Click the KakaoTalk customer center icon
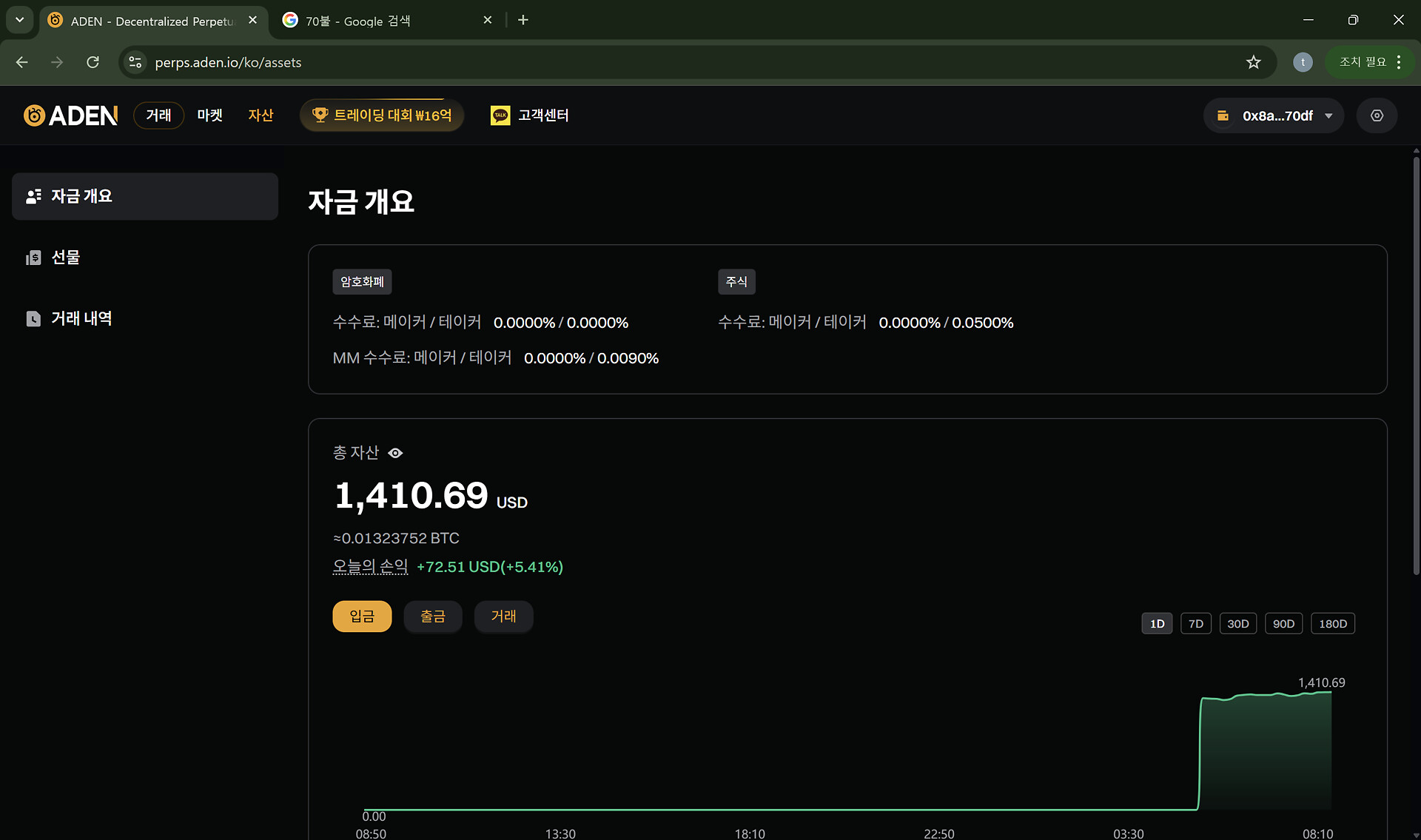 [x=500, y=115]
